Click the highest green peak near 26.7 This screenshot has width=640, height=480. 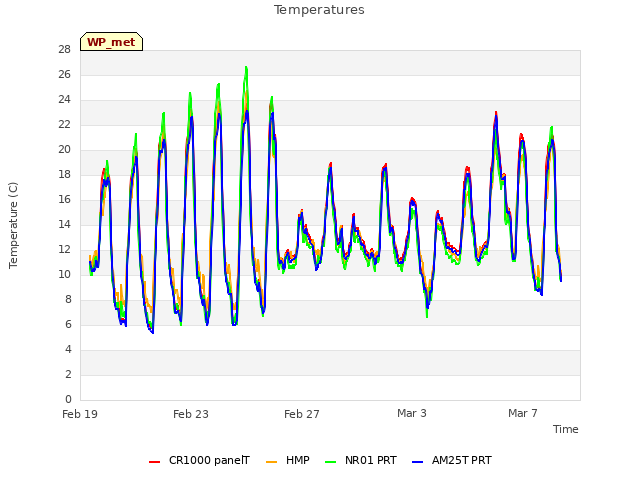246,67
